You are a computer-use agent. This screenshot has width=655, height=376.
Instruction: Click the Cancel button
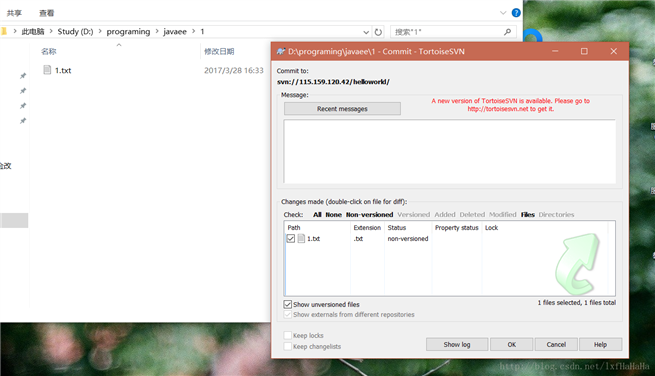(556, 344)
